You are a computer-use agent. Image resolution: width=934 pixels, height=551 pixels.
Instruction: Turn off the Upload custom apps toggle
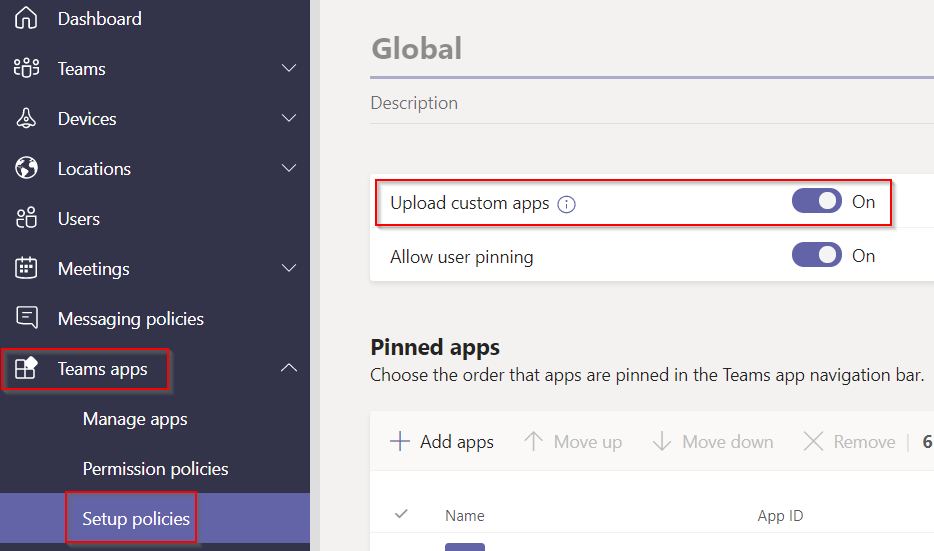click(x=817, y=201)
